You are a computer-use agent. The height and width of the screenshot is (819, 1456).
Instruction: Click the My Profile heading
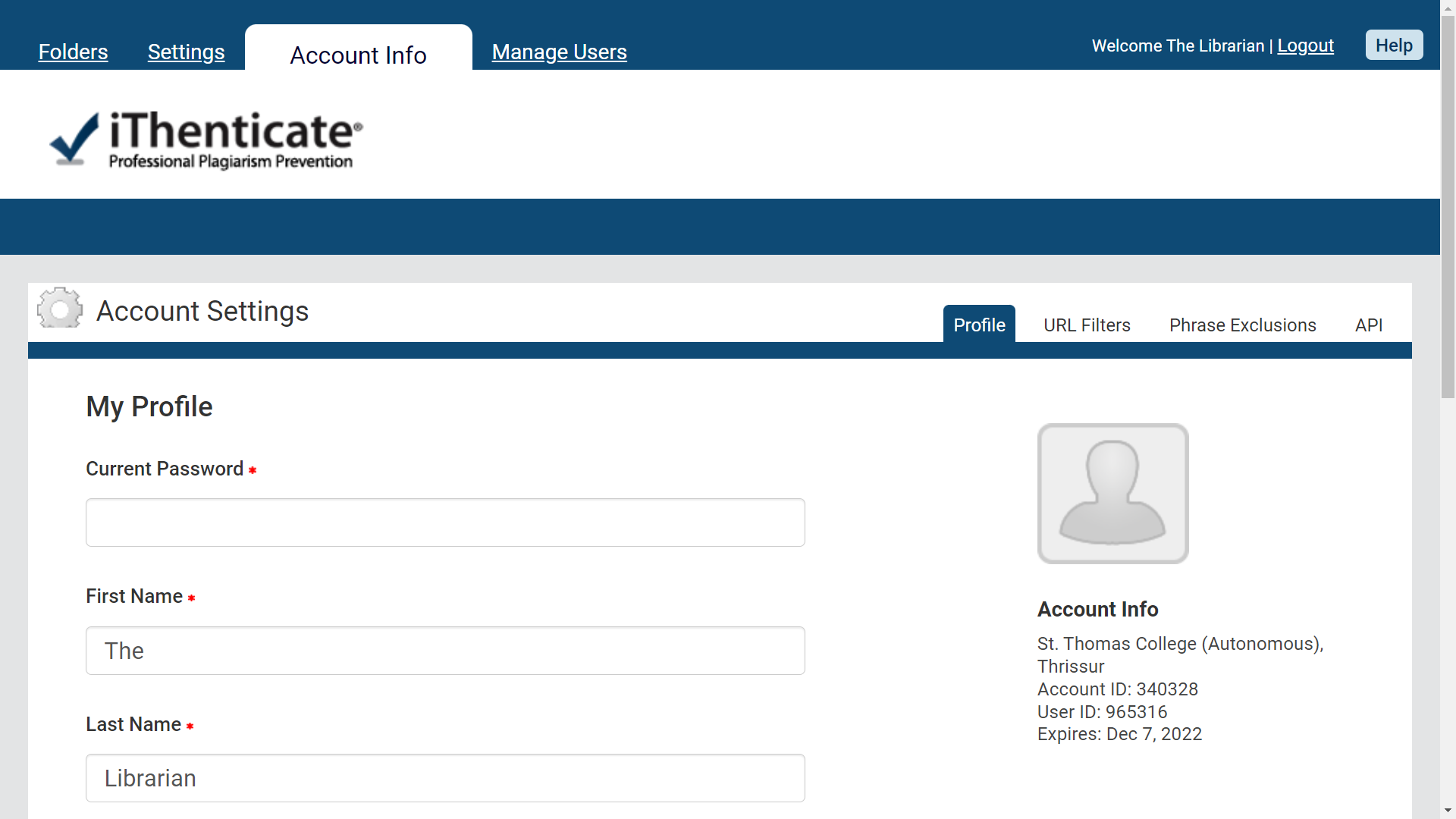(x=149, y=406)
